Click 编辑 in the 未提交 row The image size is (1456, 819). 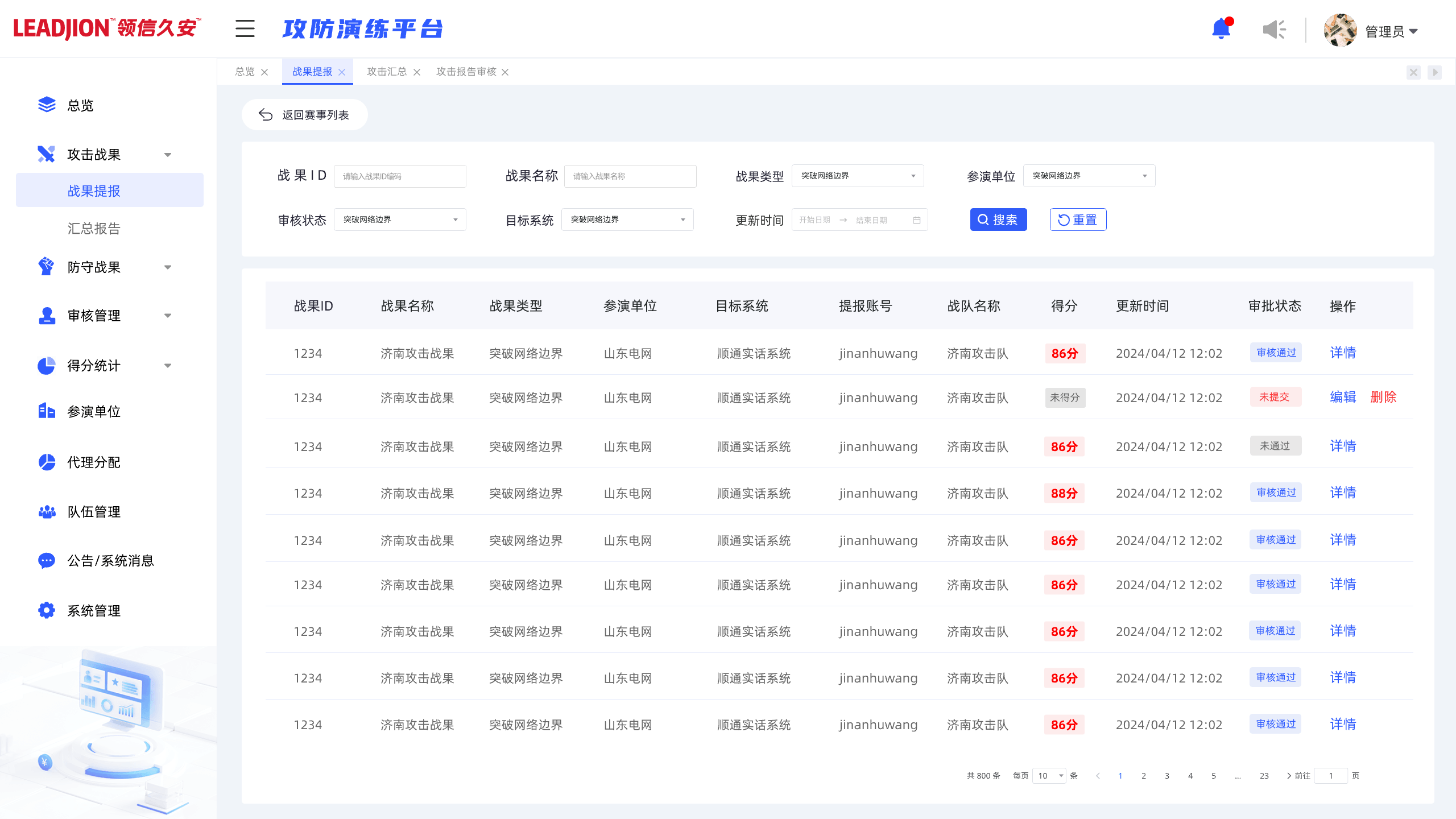[x=1343, y=397]
